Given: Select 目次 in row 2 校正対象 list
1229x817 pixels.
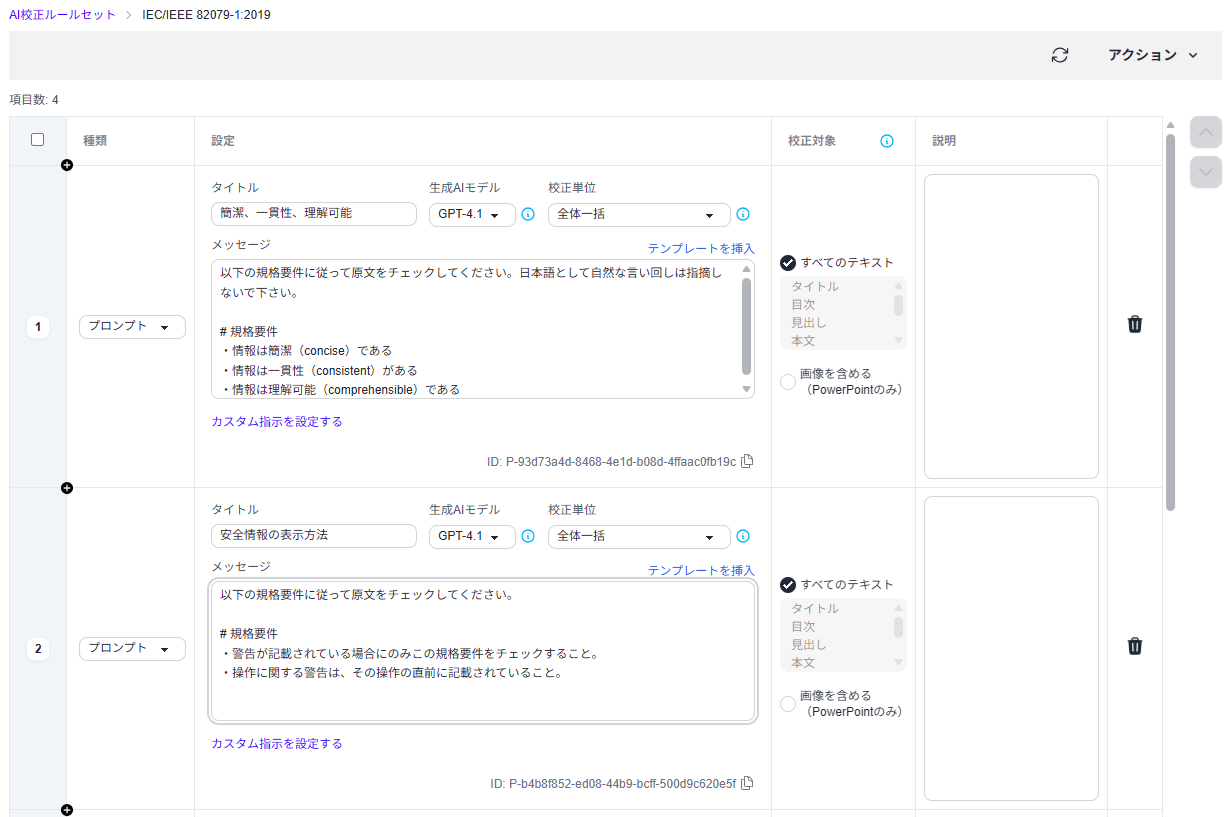Looking at the screenshot, I should tap(803, 627).
